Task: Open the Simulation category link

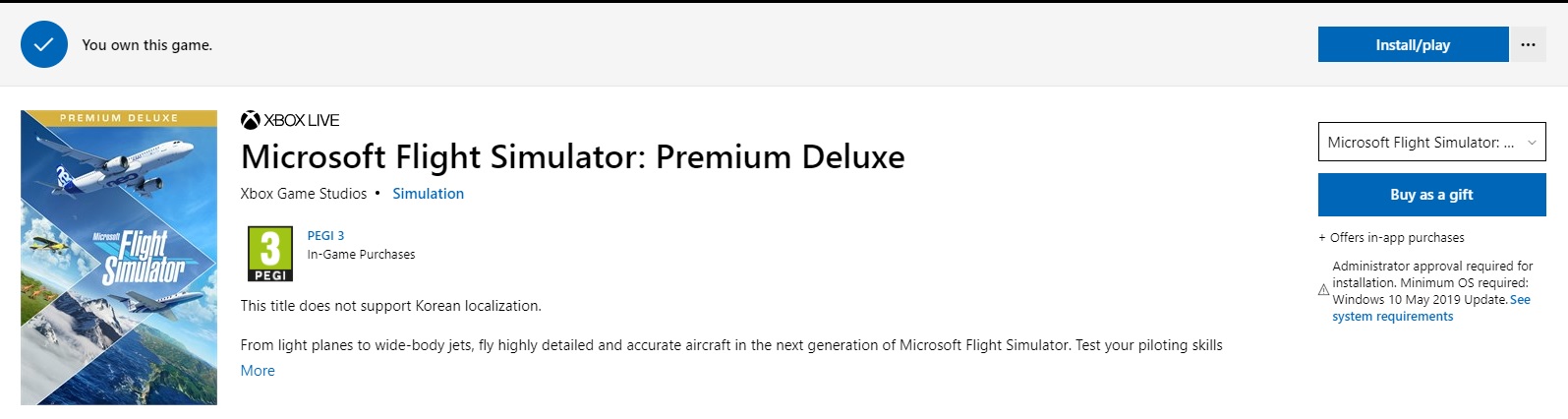Action: [428, 194]
